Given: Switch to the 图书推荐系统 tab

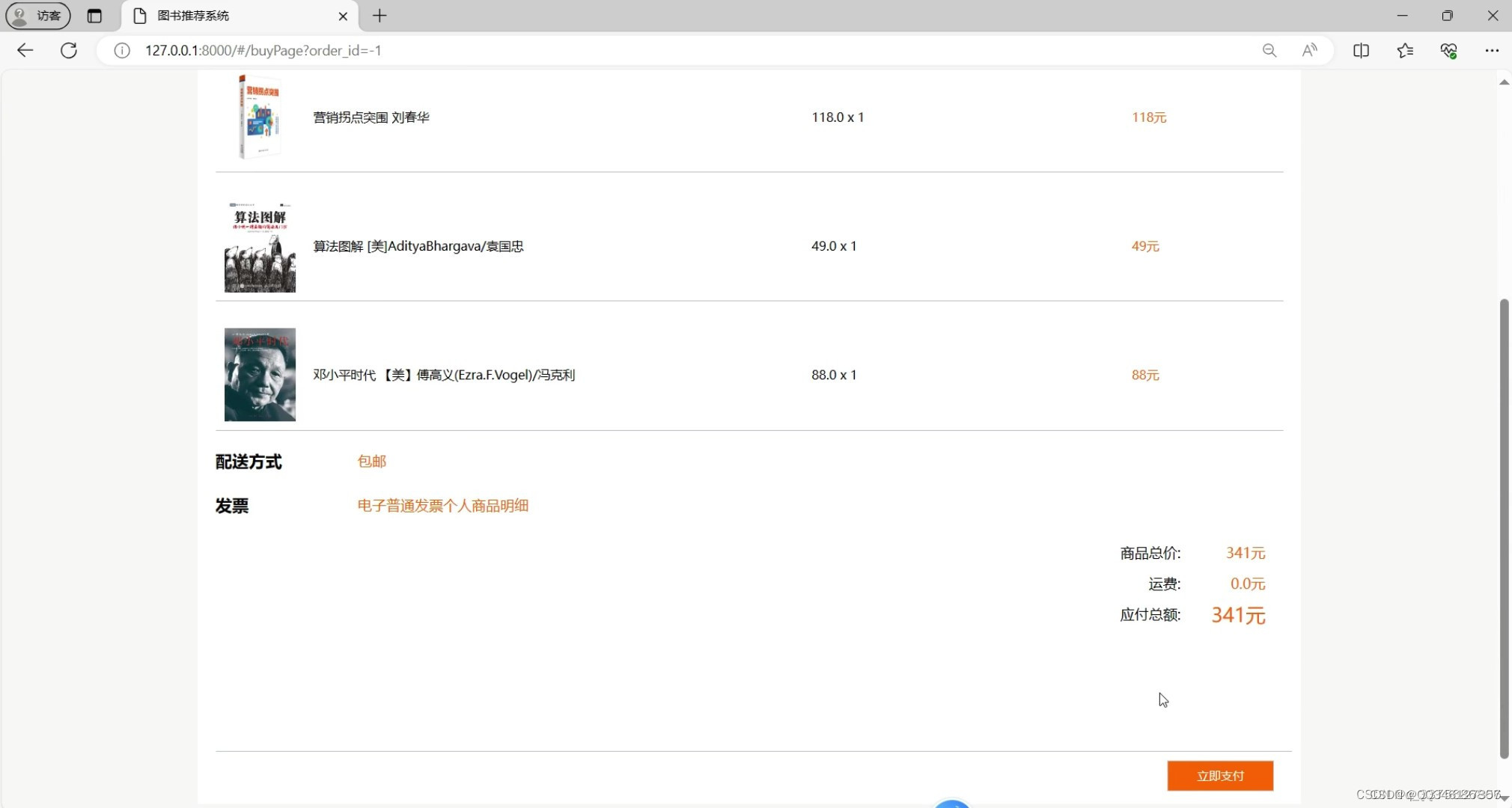Looking at the screenshot, I should (225, 16).
